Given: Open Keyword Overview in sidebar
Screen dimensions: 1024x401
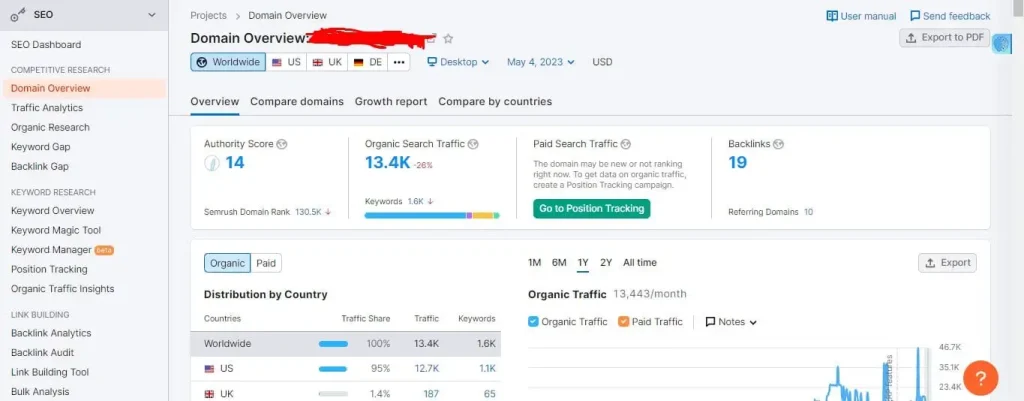Looking at the screenshot, I should (x=52, y=210).
